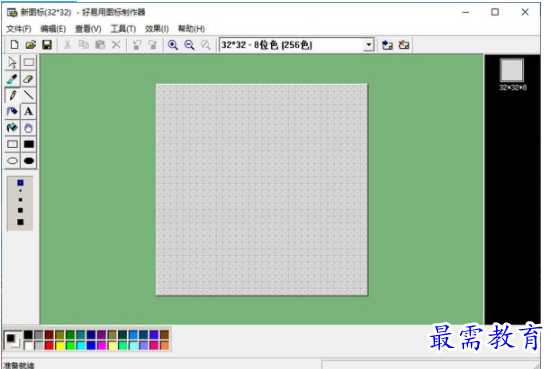Viewport: 551px width, 369px height.
Task: Pick the dark purple swatch in the top row
Action: pos(102,335)
